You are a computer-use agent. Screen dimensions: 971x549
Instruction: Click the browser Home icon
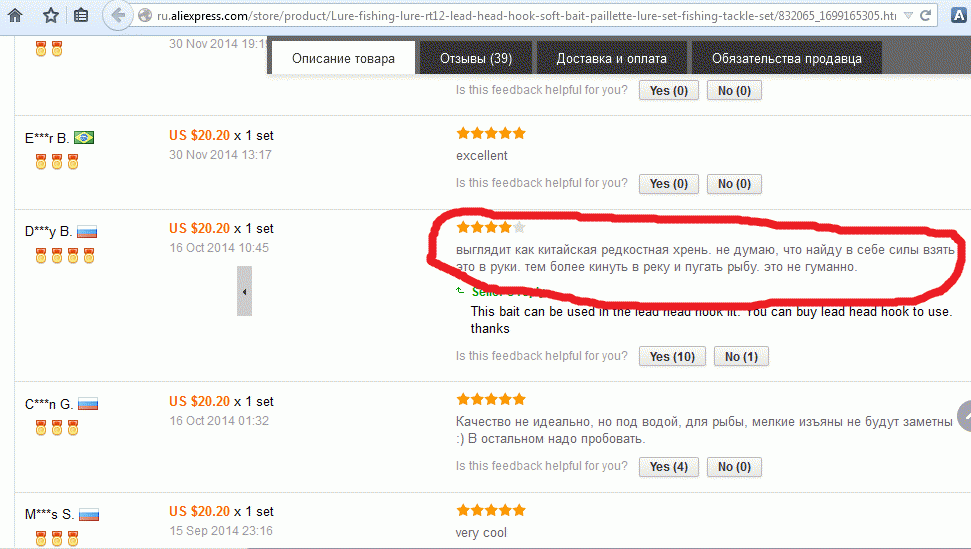pyautogui.click(x=15, y=15)
